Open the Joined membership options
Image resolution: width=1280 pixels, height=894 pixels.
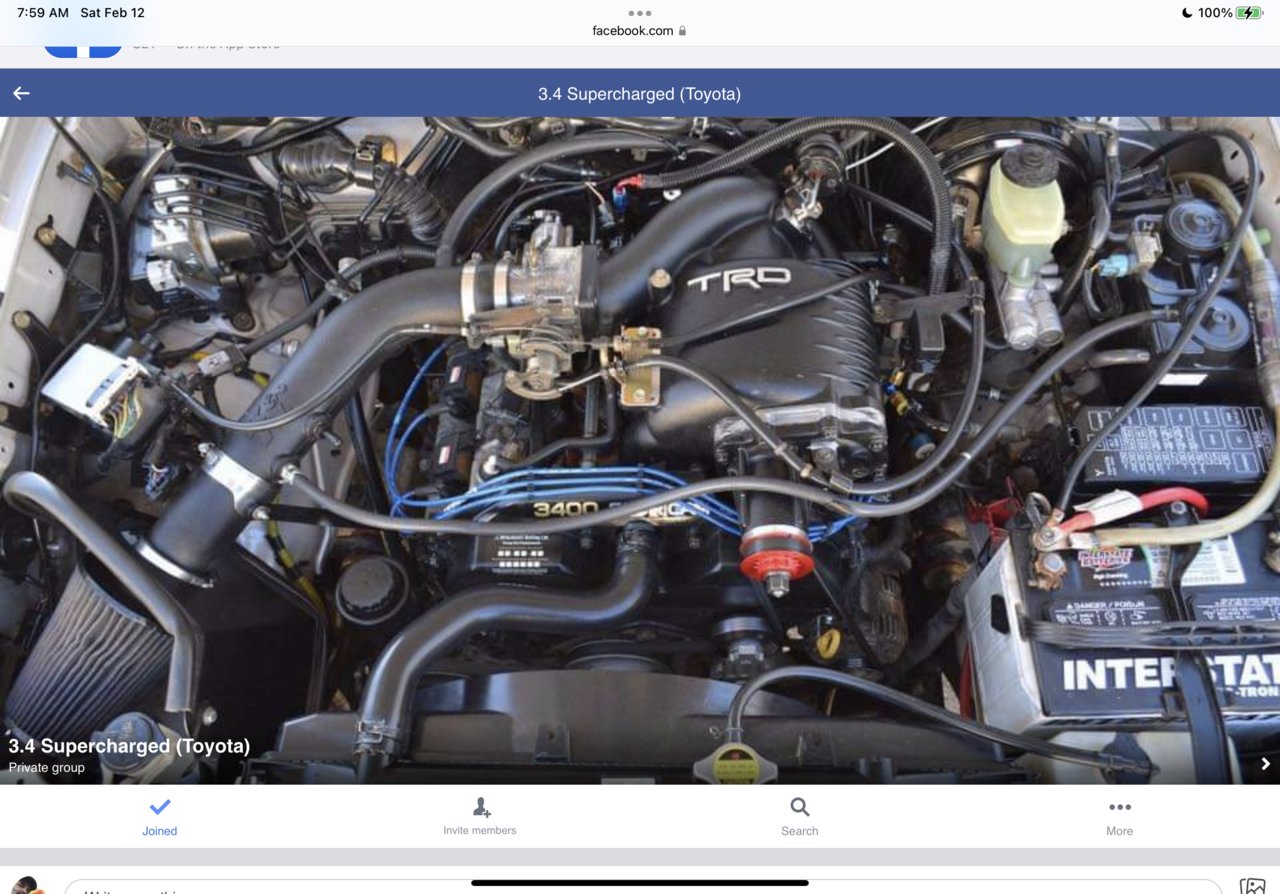pyautogui.click(x=160, y=816)
